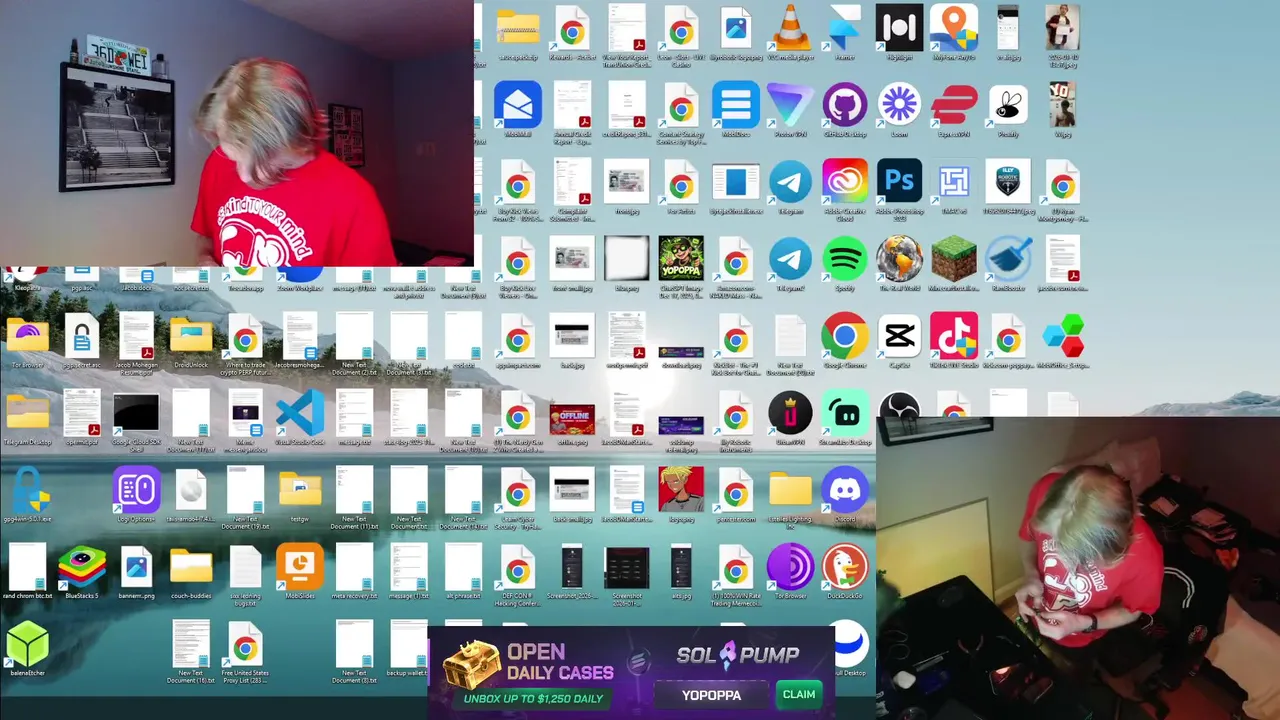The width and height of the screenshot is (1280, 720).
Task: Open the Google Cloud SDK Shell shortcut
Action: point(136,414)
